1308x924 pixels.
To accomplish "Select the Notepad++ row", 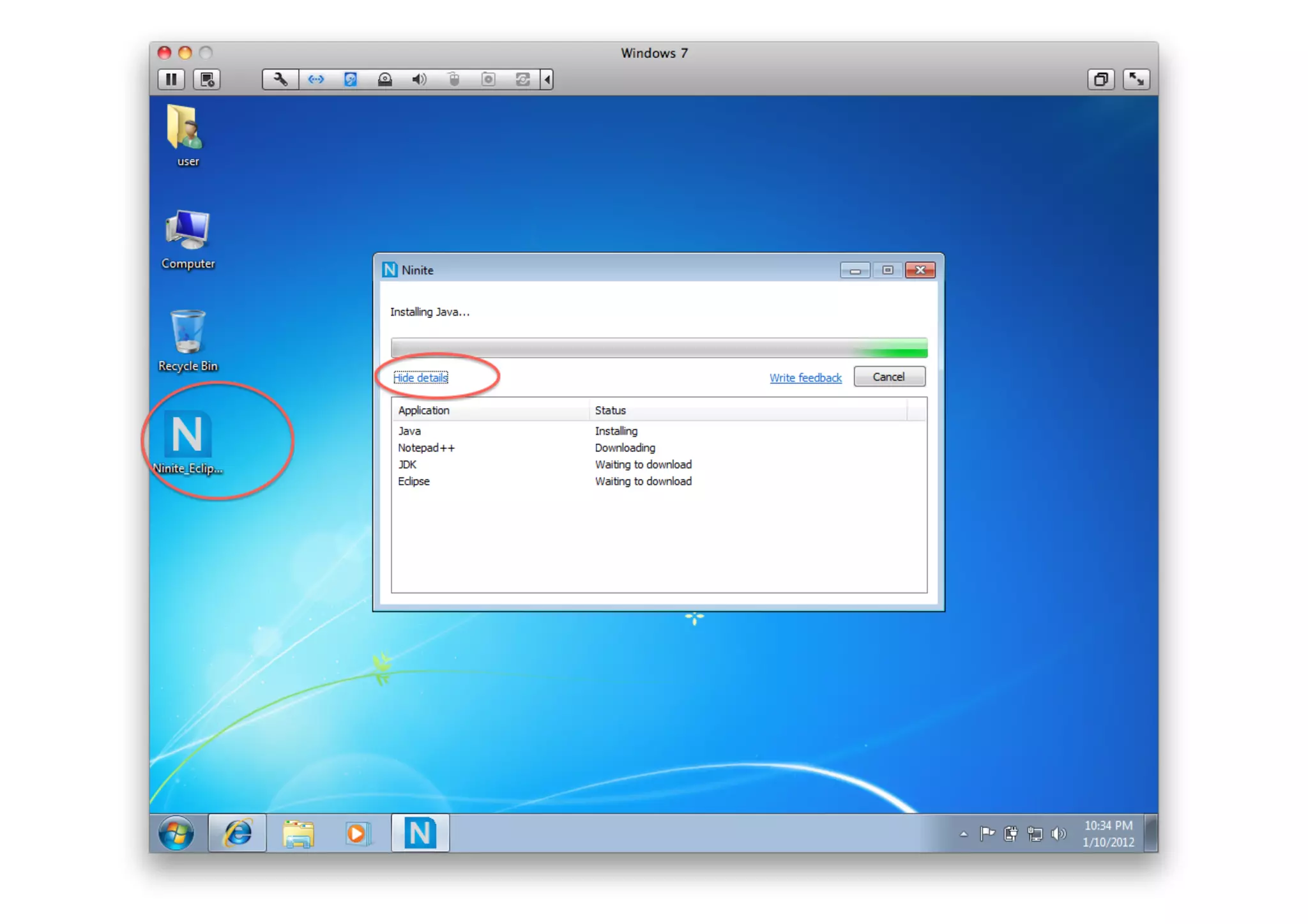I will point(659,448).
